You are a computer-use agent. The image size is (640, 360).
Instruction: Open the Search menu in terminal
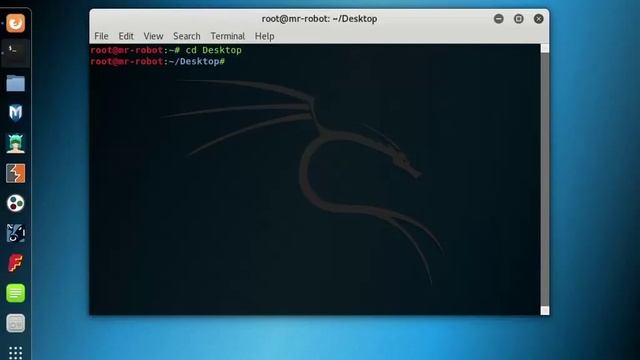pyautogui.click(x=187, y=36)
